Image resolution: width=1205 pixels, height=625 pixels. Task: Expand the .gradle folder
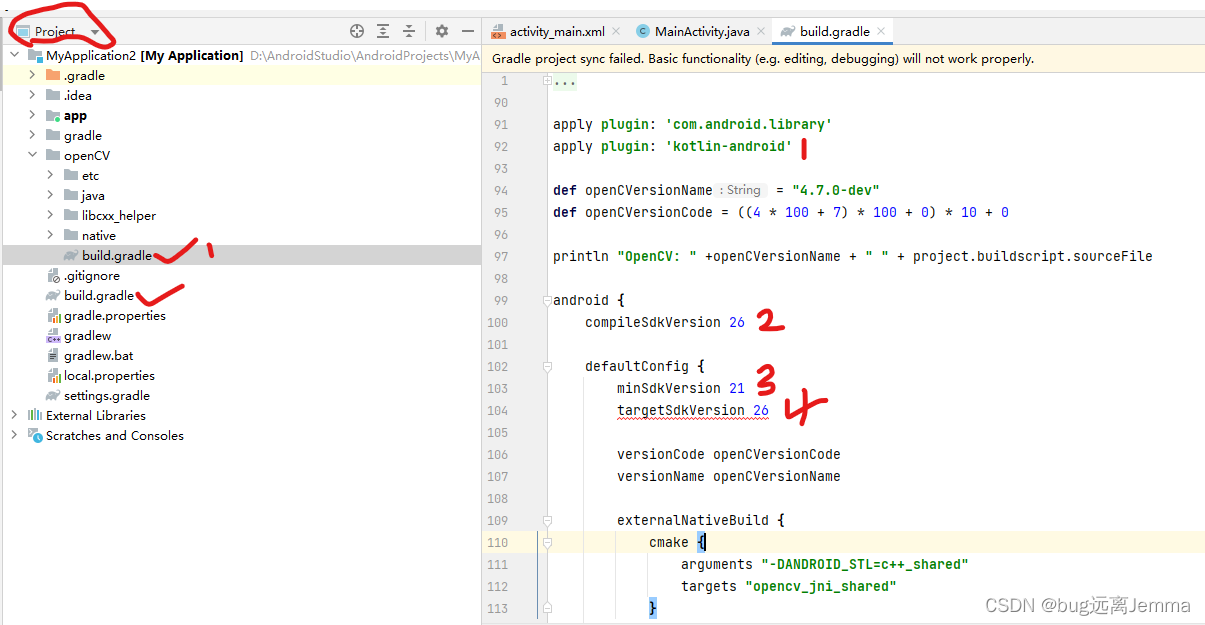coord(32,76)
